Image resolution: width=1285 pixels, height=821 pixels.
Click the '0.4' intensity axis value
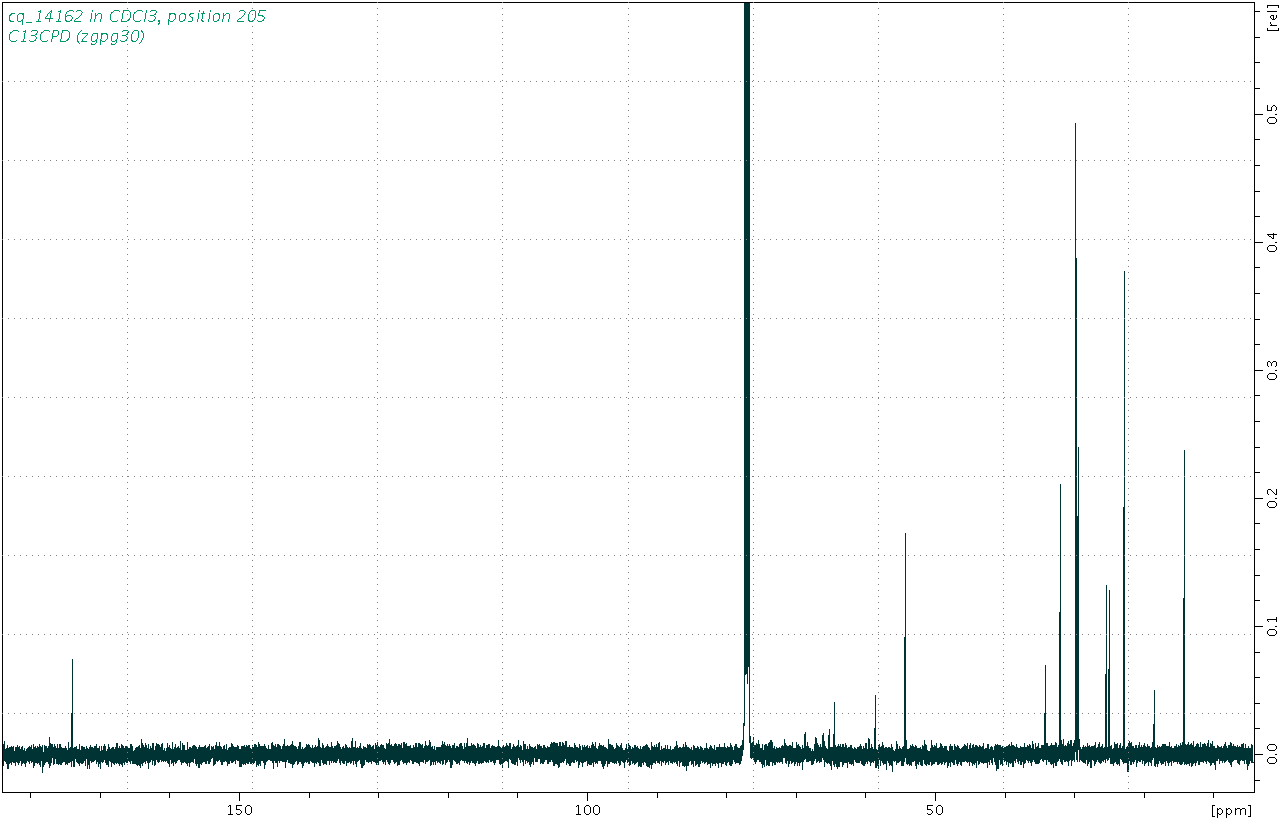tap(1272, 241)
